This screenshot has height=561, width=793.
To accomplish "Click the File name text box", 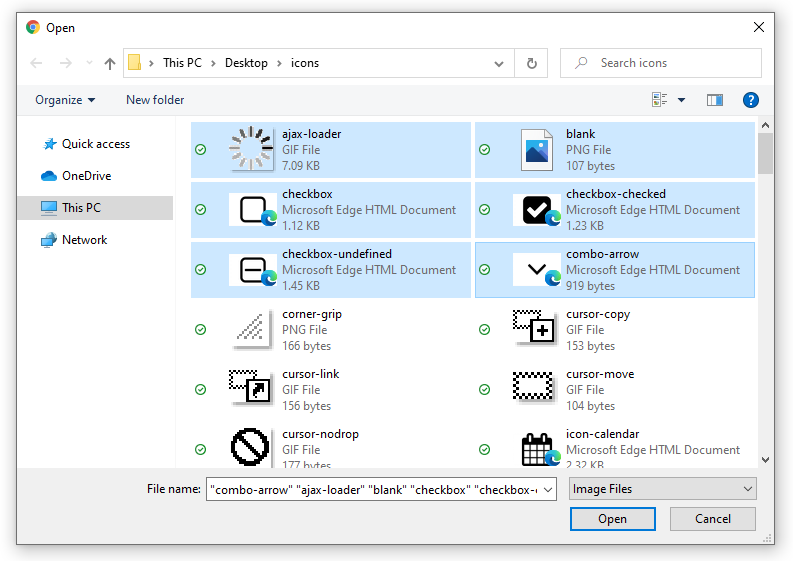I will point(373,489).
